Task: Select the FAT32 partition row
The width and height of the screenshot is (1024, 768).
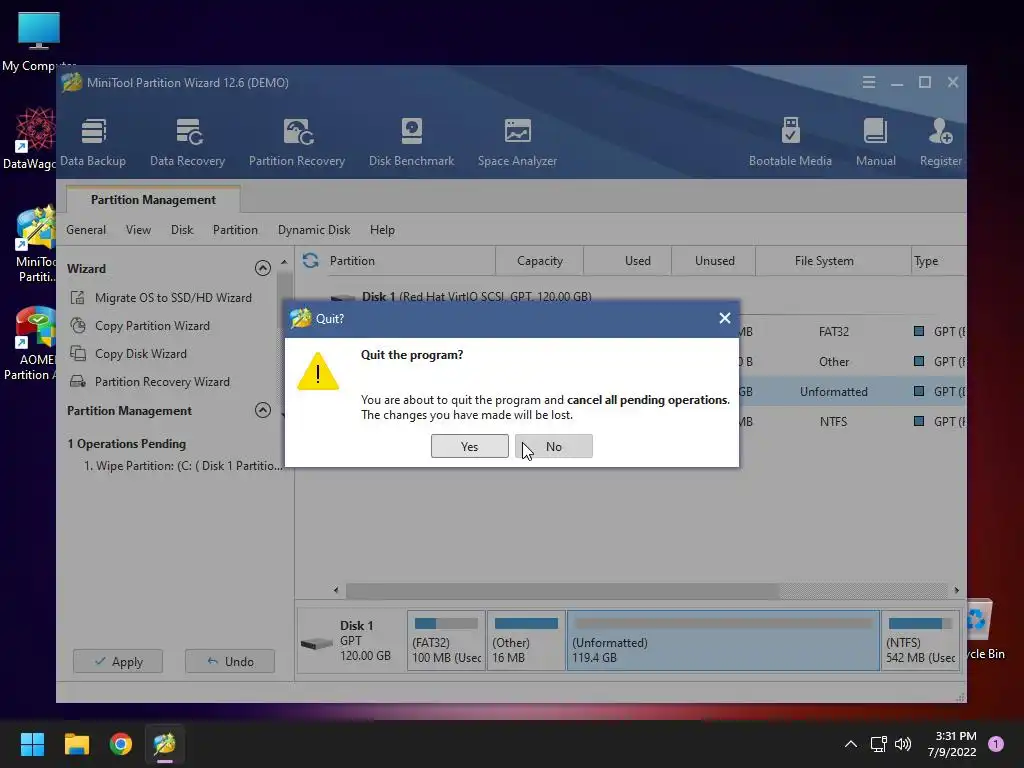Action: (x=853, y=332)
